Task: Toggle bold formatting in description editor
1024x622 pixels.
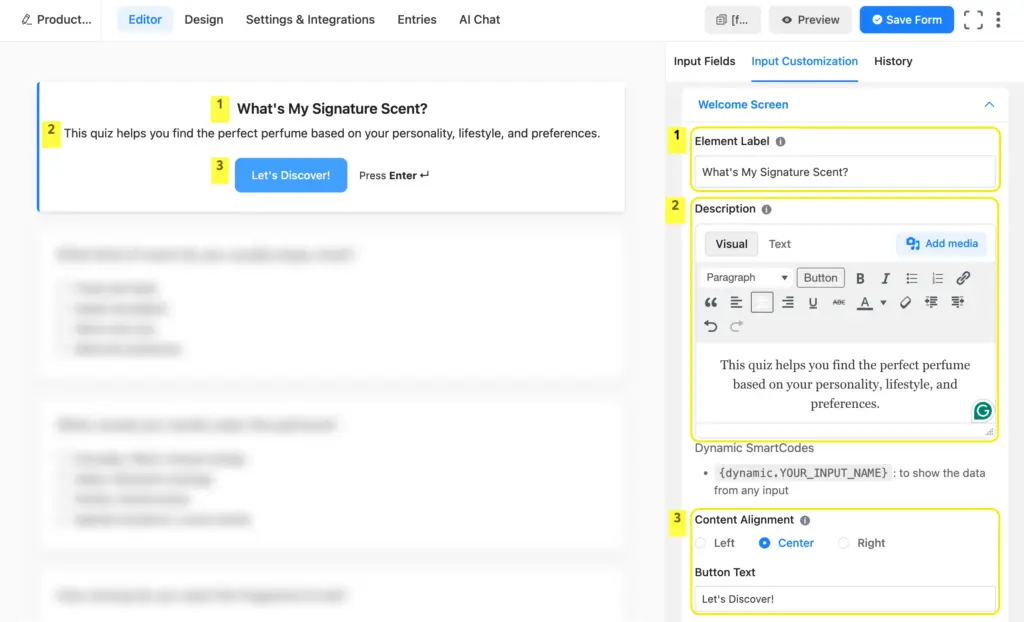Action: click(x=860, y=278)
